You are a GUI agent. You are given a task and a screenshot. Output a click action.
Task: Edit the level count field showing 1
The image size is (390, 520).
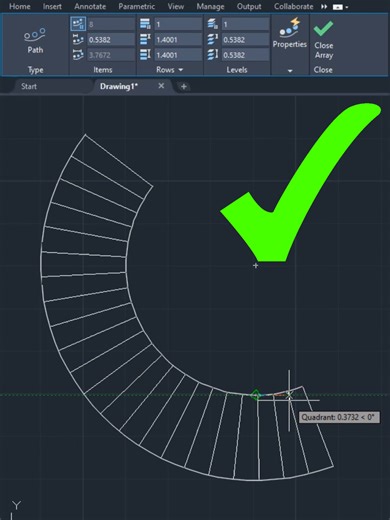pos(246,24)
